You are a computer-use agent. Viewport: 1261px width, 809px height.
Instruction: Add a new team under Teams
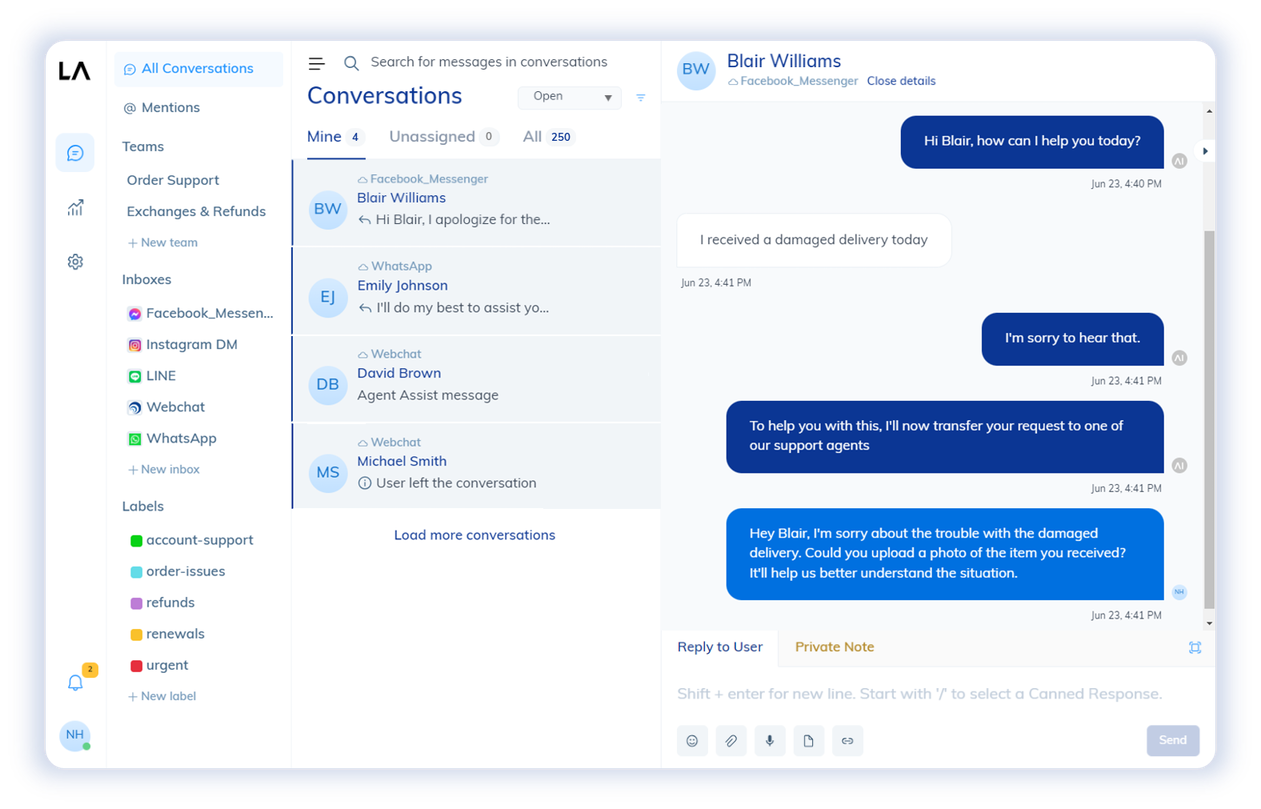[x=162, y=242]
